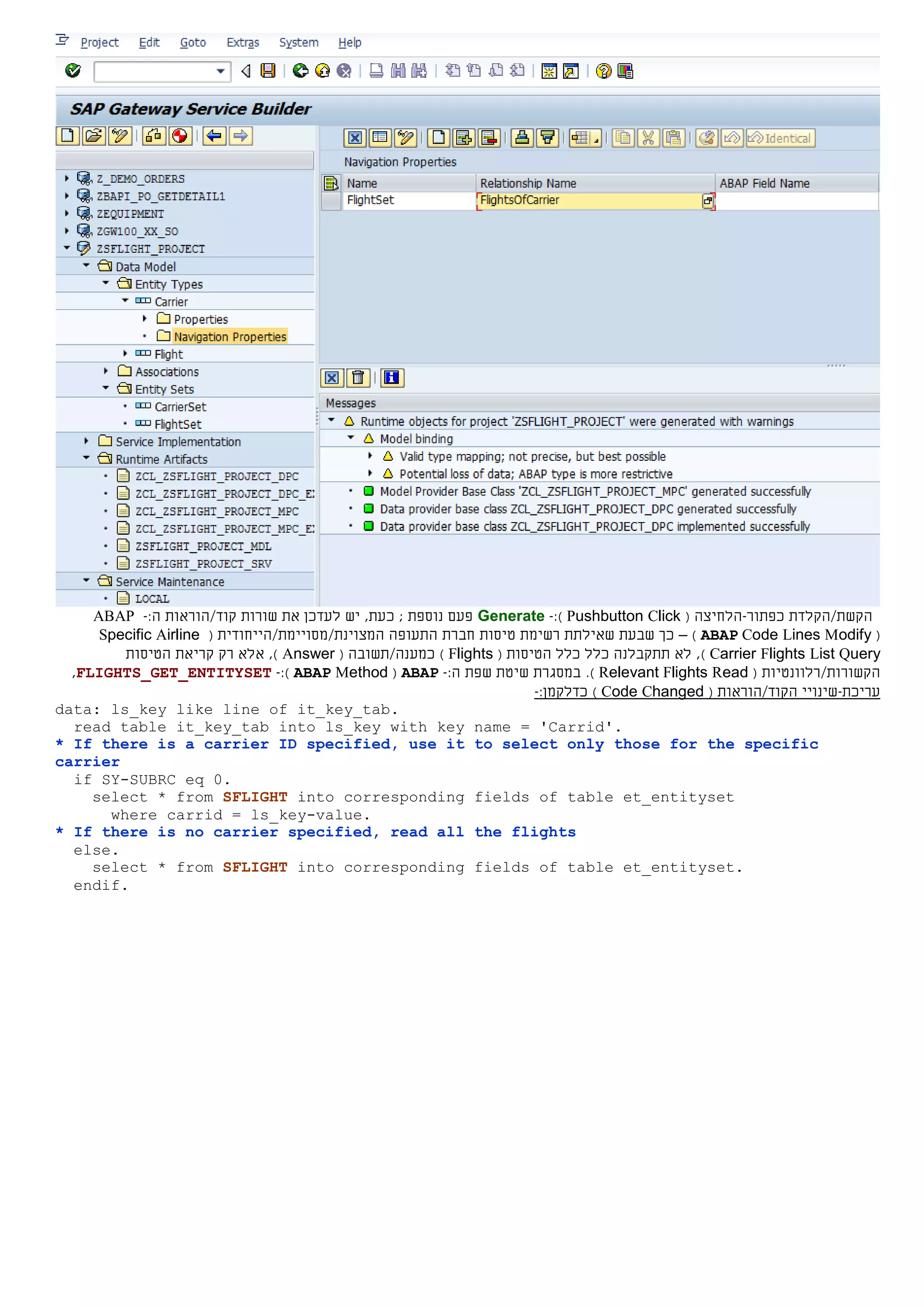Click the trash icon above Messages
Viewport: 924px width, 1307px height.
point(358,378)
